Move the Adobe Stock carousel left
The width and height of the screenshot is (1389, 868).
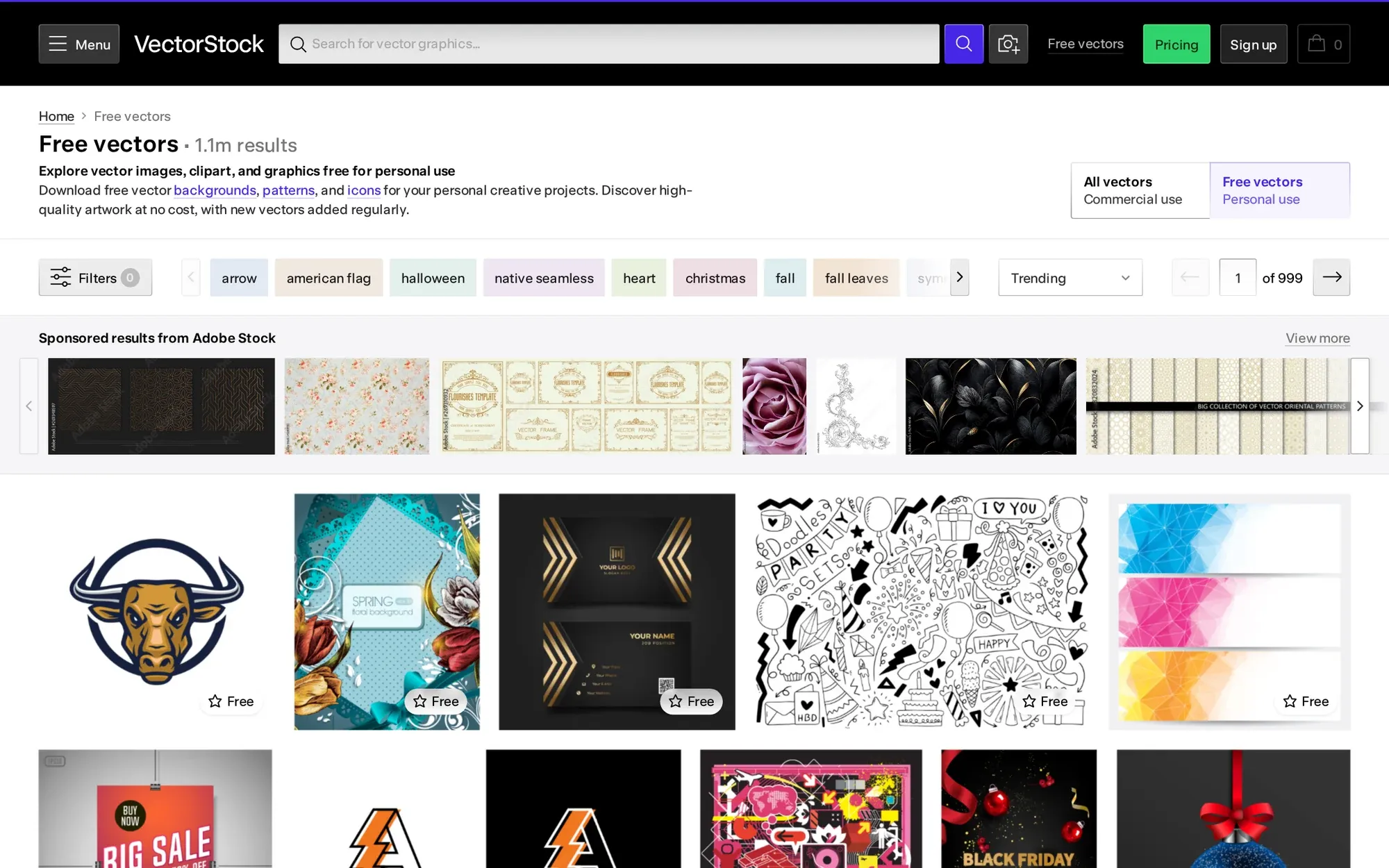point(28,406)
